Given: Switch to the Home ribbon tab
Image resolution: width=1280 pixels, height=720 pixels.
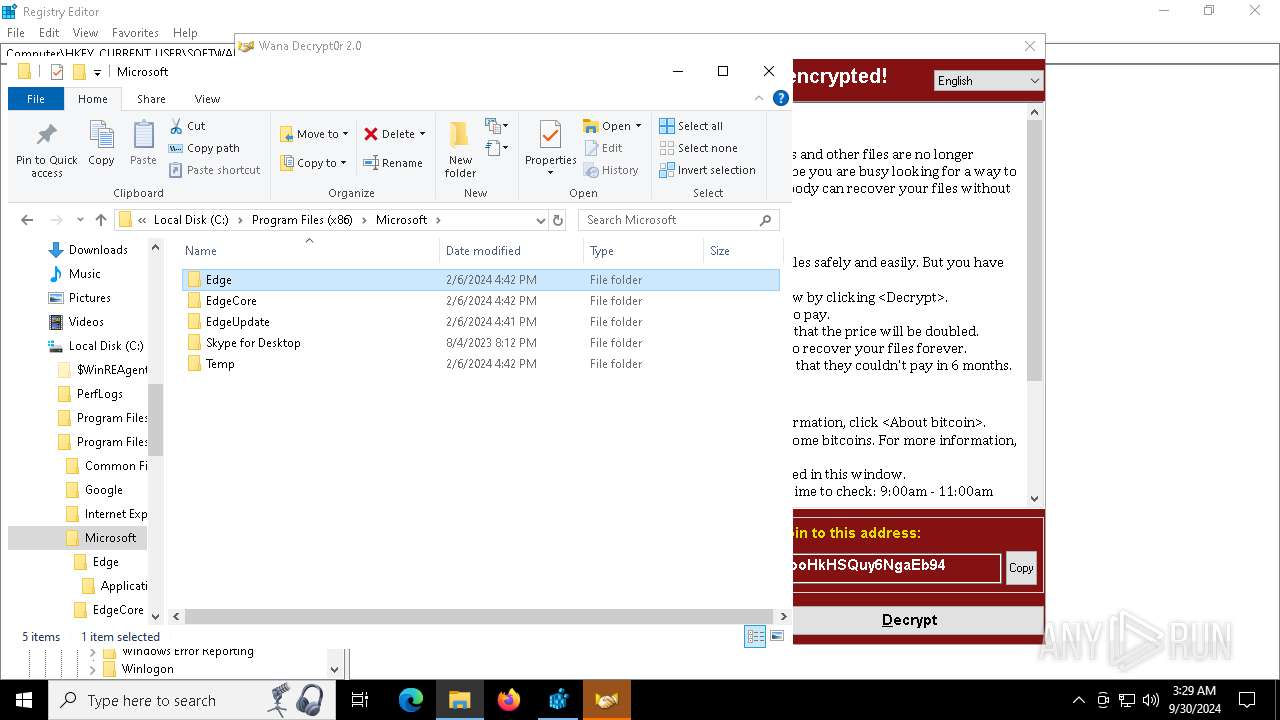Looking at the screenshot, I should pos(93,99).
